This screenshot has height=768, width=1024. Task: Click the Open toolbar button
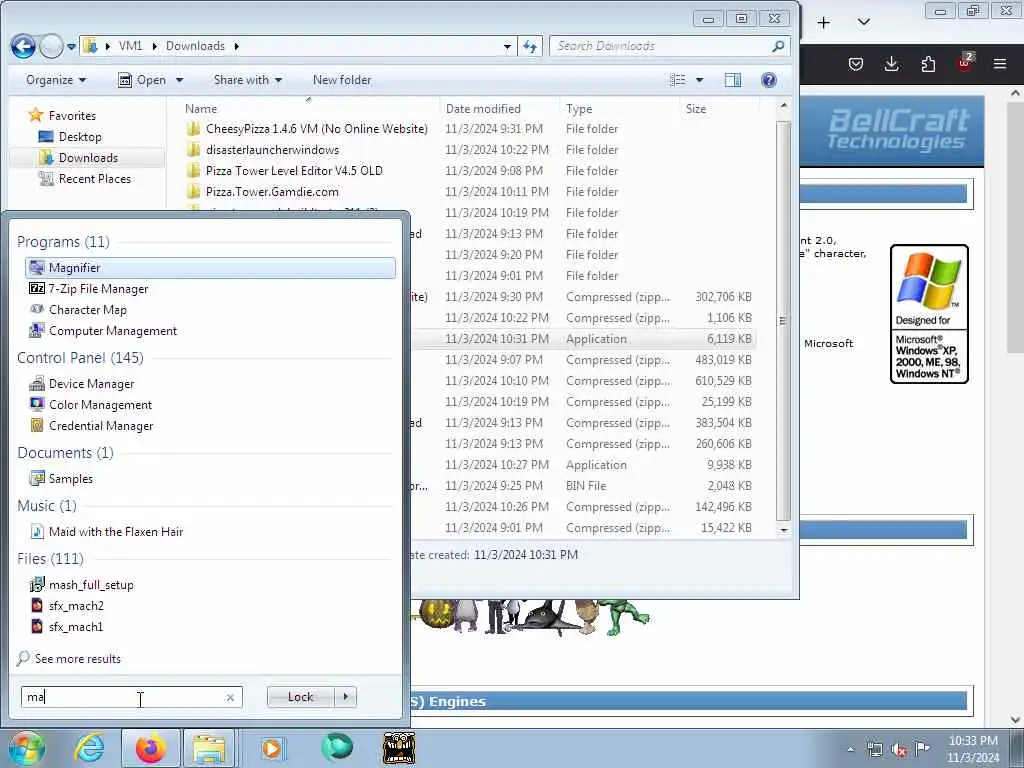click(x=142, y=80)
